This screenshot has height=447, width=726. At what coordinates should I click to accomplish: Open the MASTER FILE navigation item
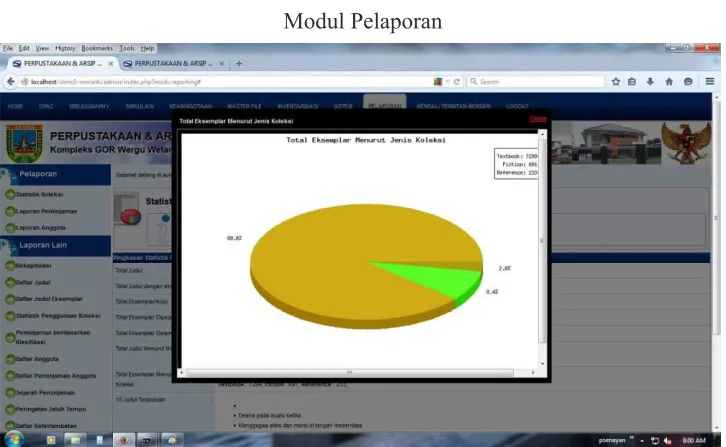tap(244, 106)
